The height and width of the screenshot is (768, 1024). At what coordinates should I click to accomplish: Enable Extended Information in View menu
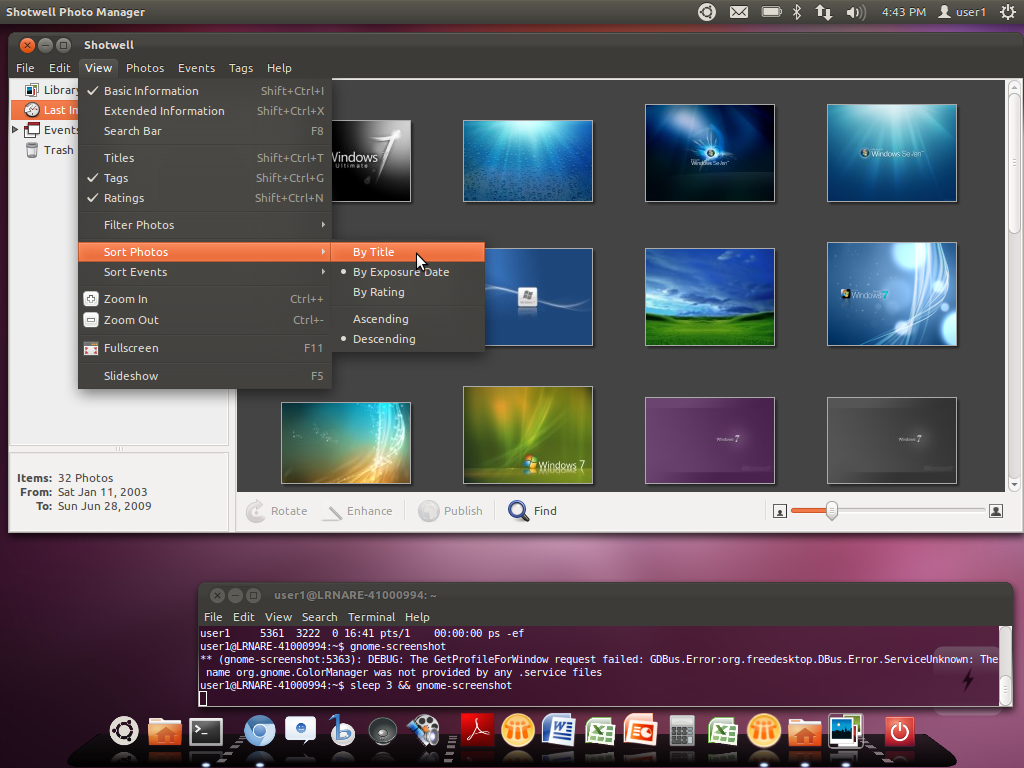pos(204,111)
